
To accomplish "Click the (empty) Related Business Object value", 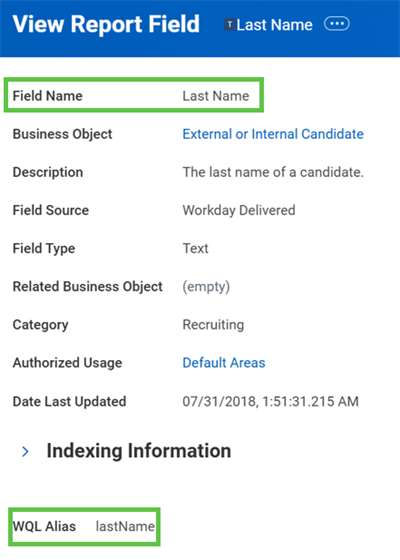I will tap(206, 287).
